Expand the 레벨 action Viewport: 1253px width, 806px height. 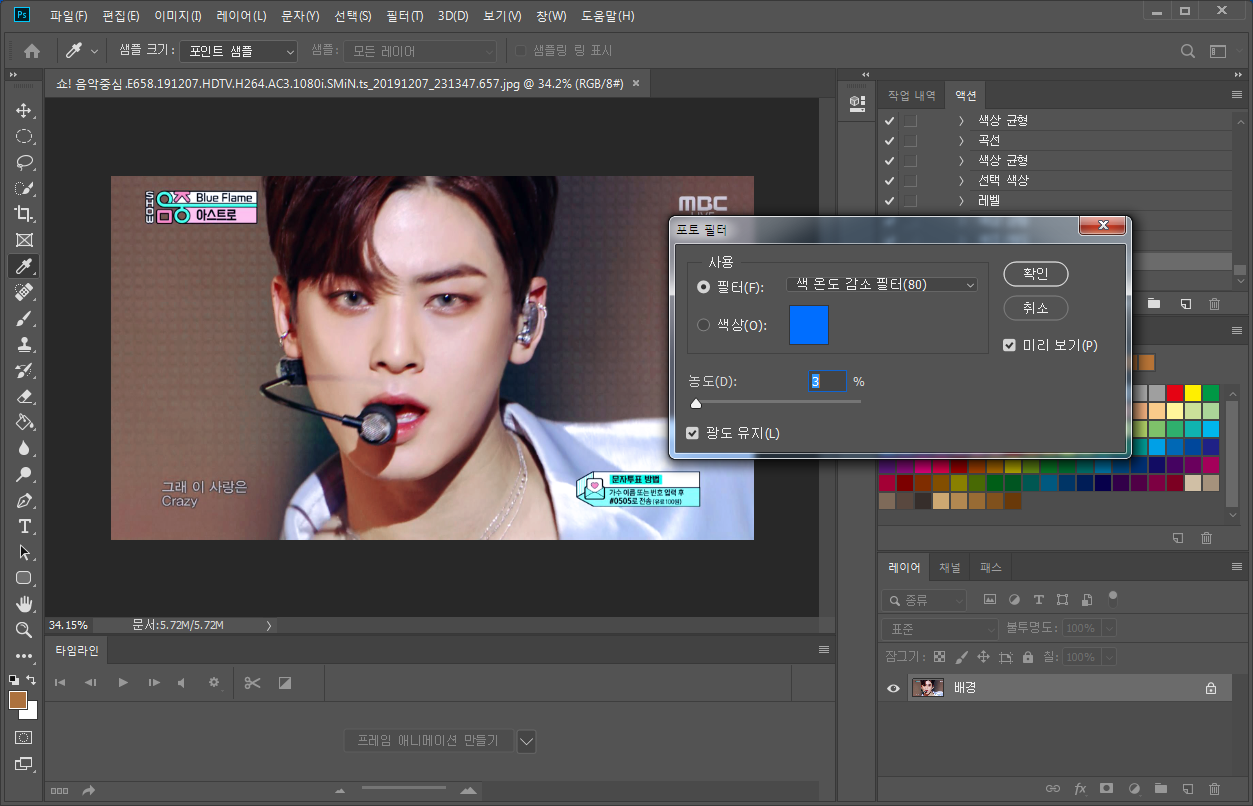click(x=961, y=200)
